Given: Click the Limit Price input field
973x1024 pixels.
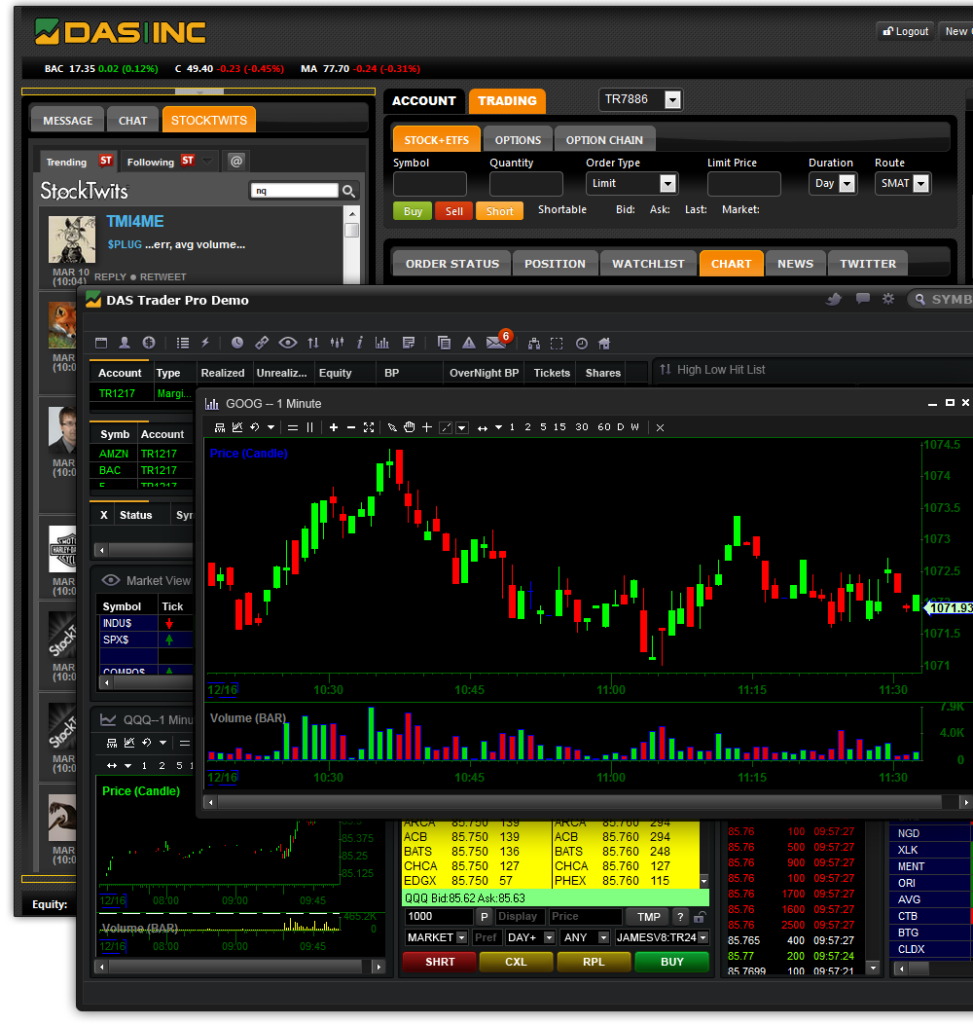Looking at the screenshot, I should pyautogui.click(x=744, y=184).
